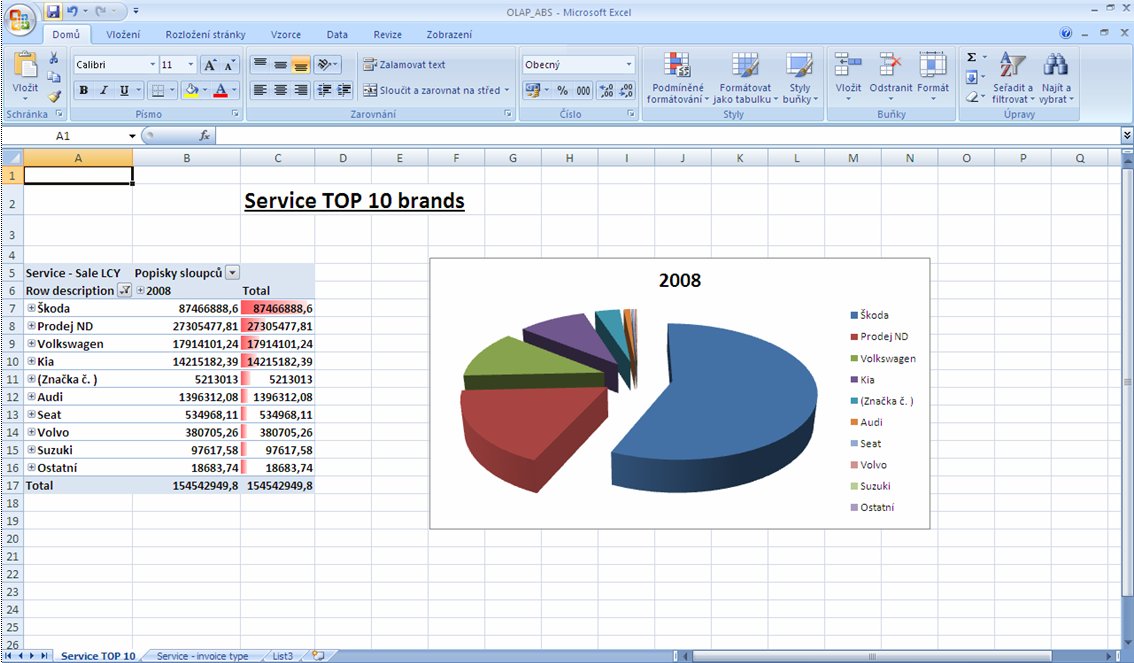
Task: Open the Revize ribbon tab
Action: point(388,34)
